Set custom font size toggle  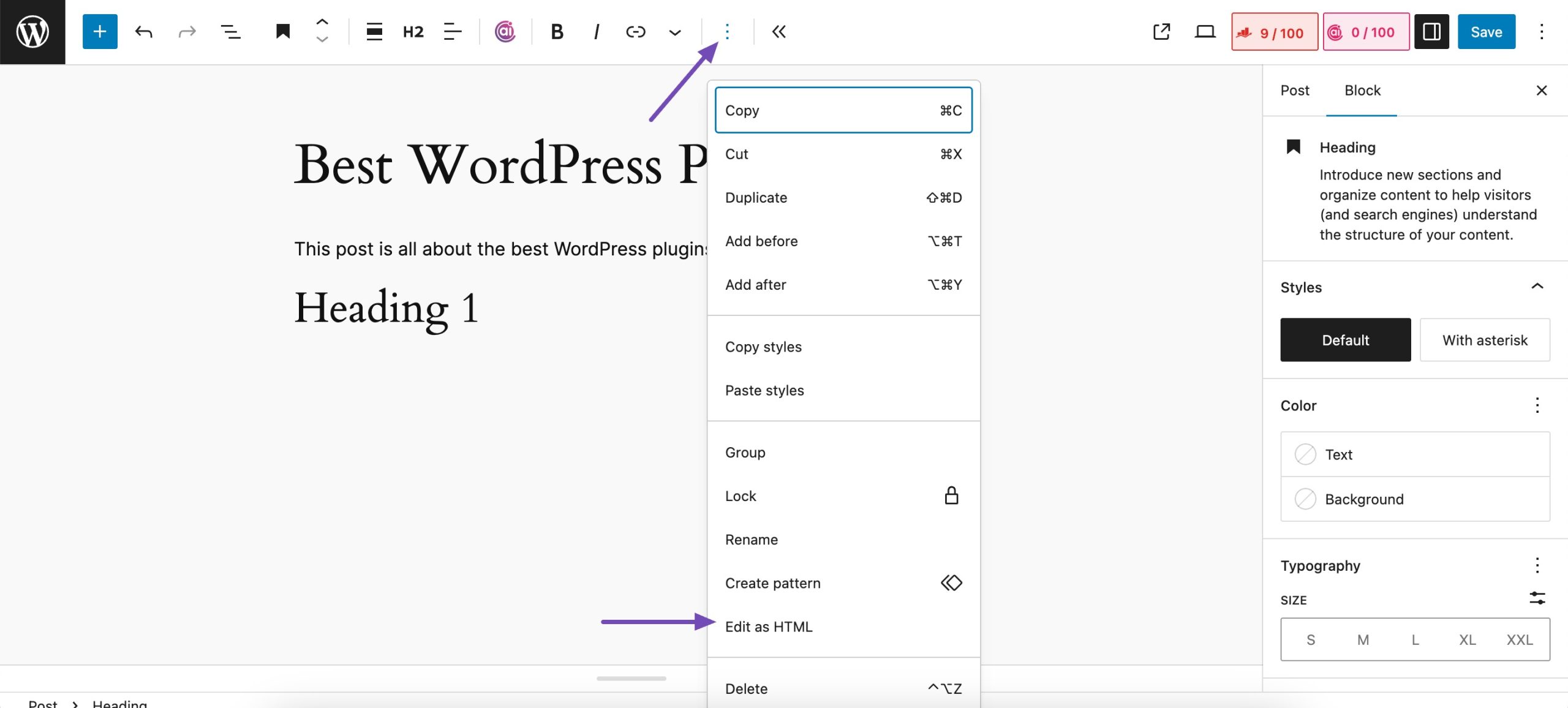(1537, 598)
